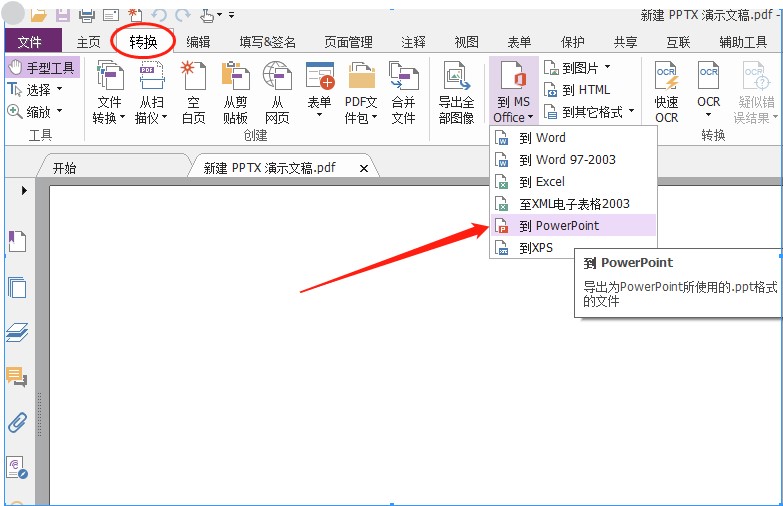Click the touch mode hand icon
Image resolution: width=783 pixels, height=506 pixels.
(x=206, y=15)
